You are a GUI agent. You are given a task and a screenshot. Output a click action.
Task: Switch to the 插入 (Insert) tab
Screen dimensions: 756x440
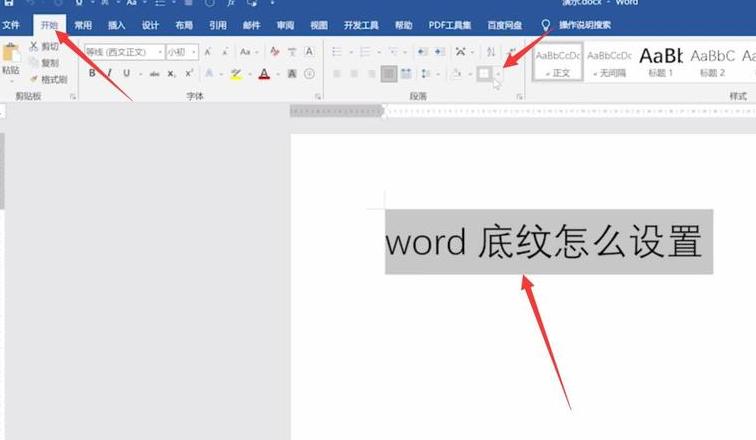coord(117,25)
